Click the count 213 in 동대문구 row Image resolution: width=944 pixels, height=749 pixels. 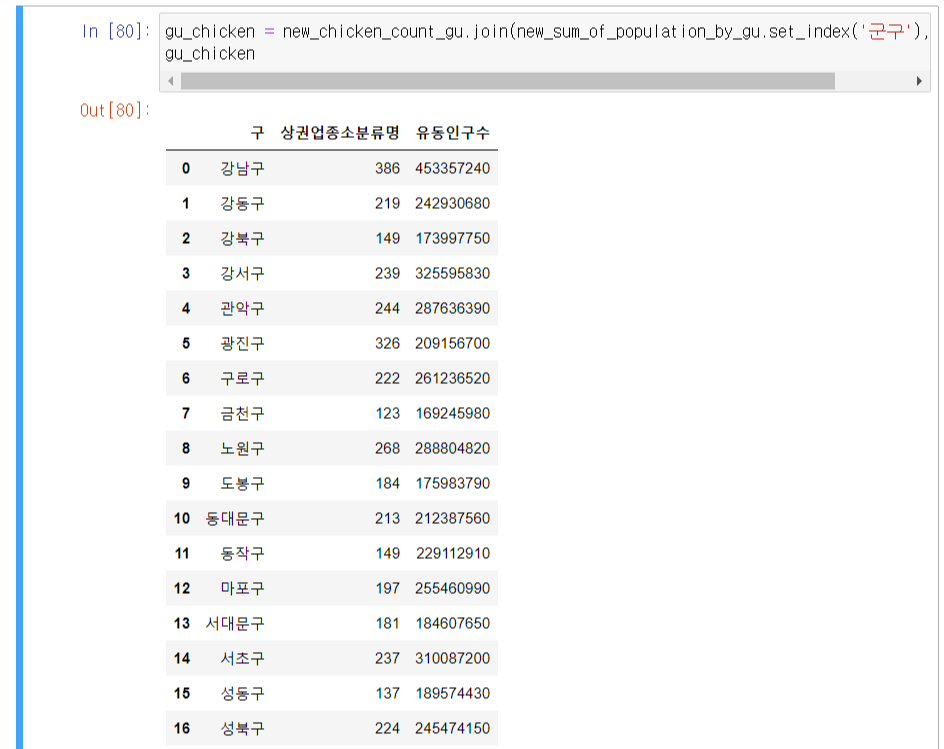coord(387,518)
